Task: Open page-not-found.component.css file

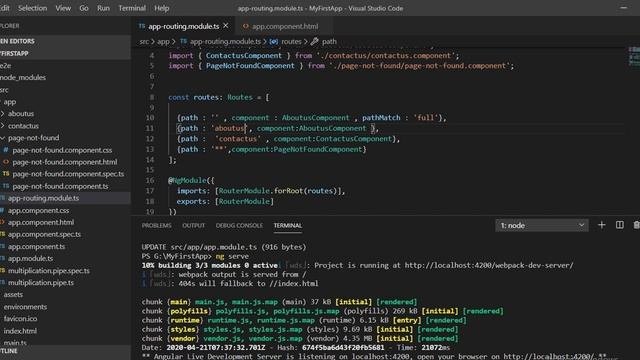Action: [x=62, y=150]
